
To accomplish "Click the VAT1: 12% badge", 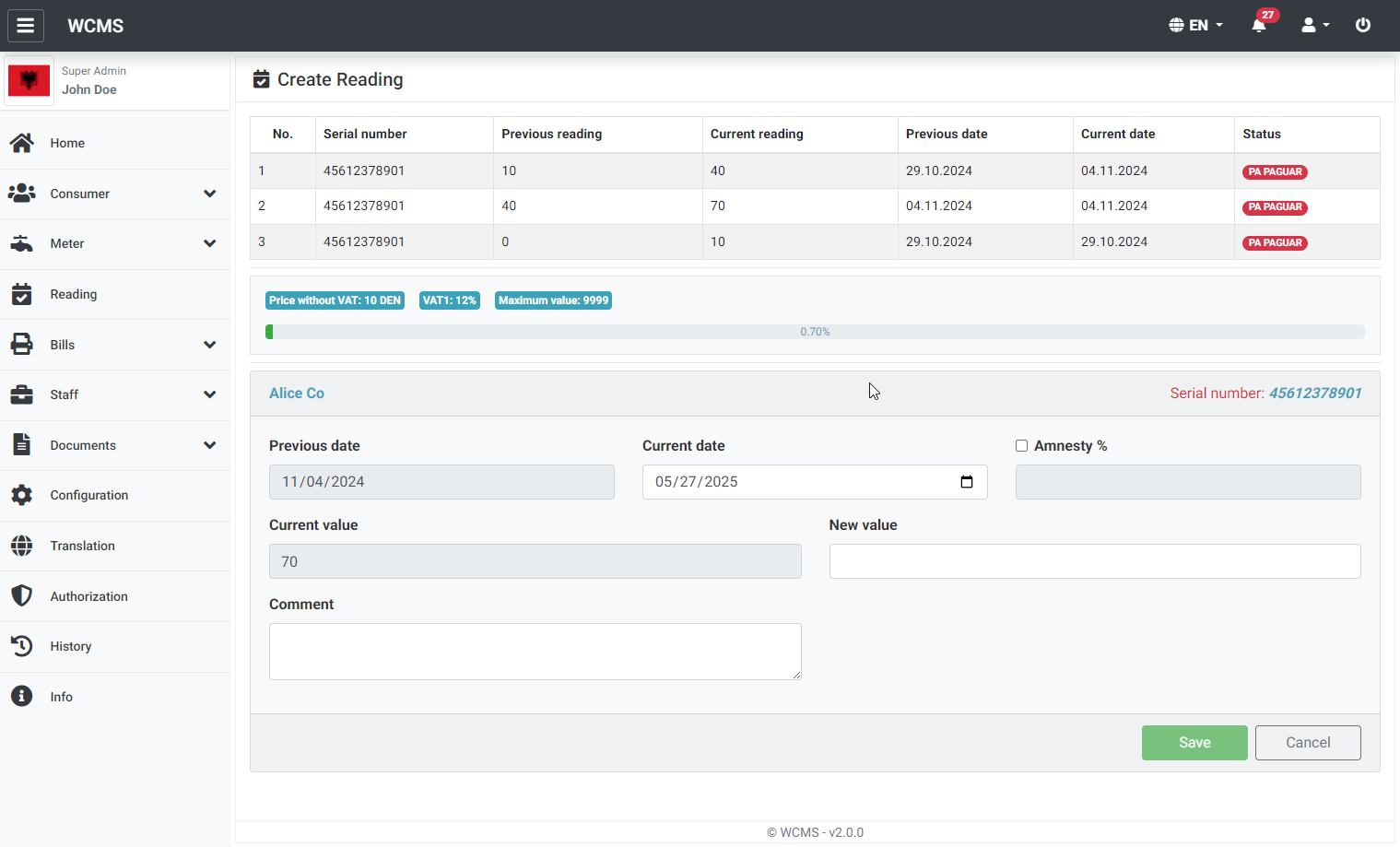I will click(x=450, y=300).
